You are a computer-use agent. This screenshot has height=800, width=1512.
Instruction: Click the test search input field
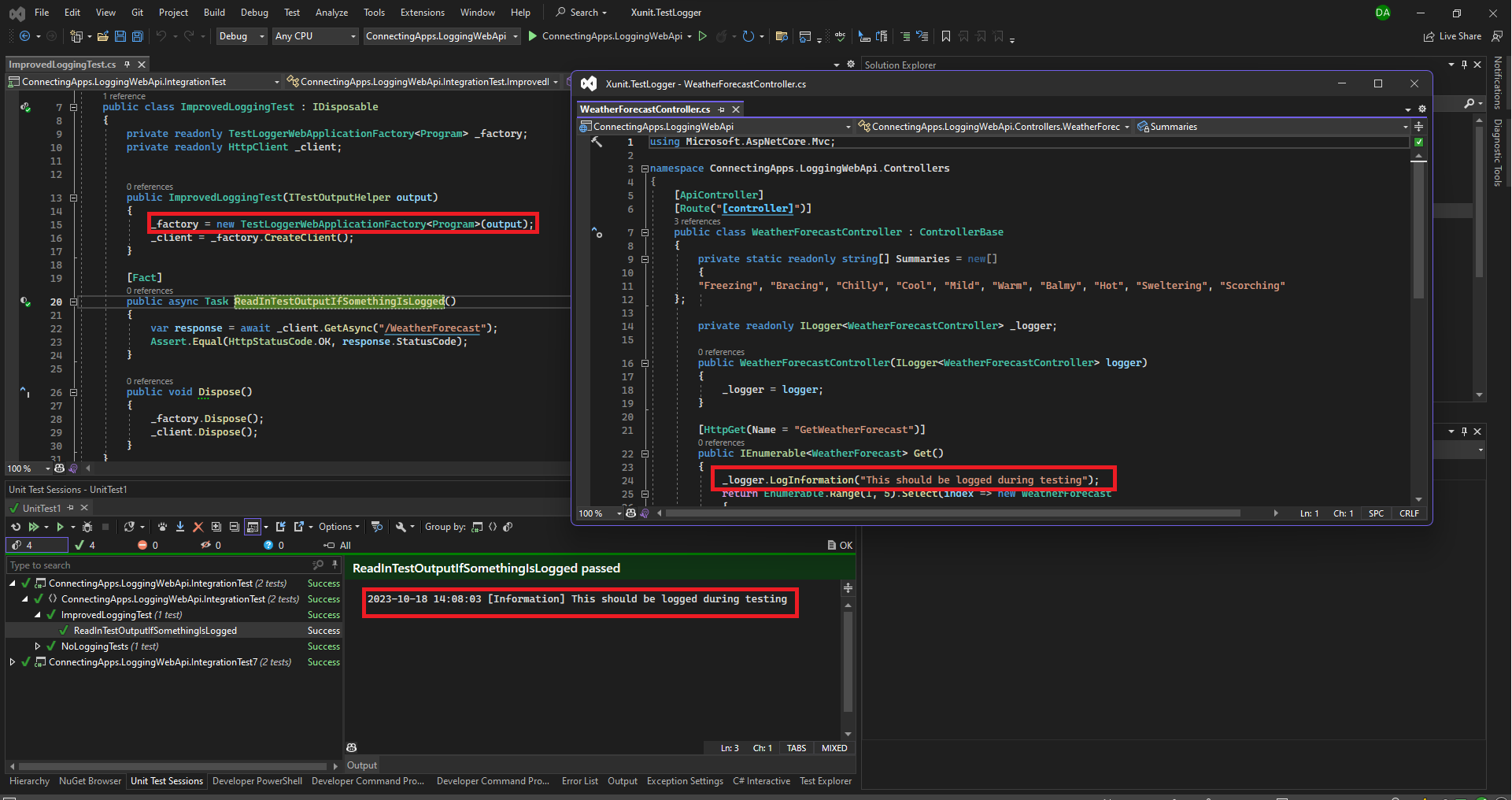click(161, 565)
